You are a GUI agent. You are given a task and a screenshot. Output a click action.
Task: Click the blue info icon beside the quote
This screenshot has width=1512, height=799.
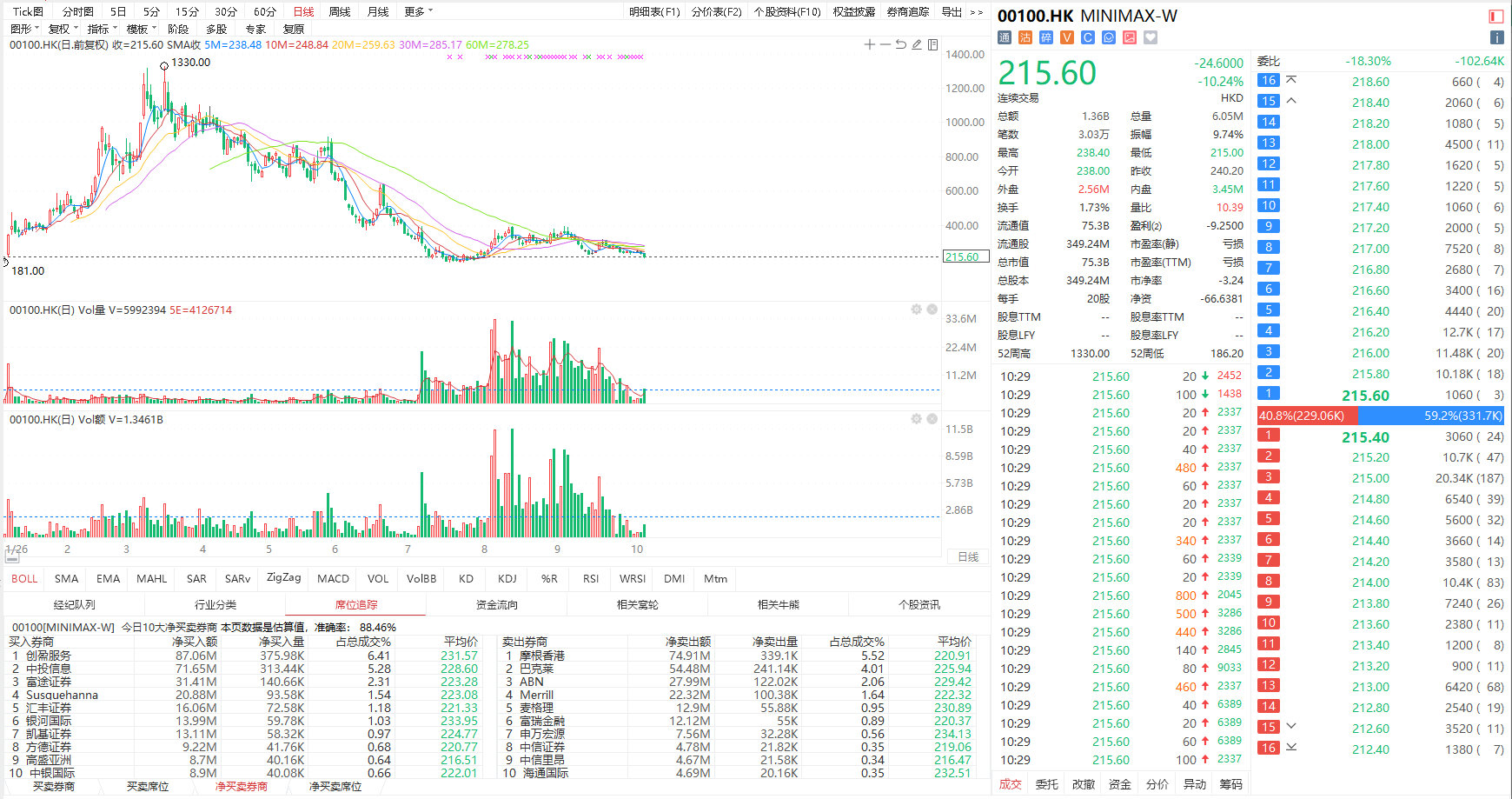tap(1496, 37)
